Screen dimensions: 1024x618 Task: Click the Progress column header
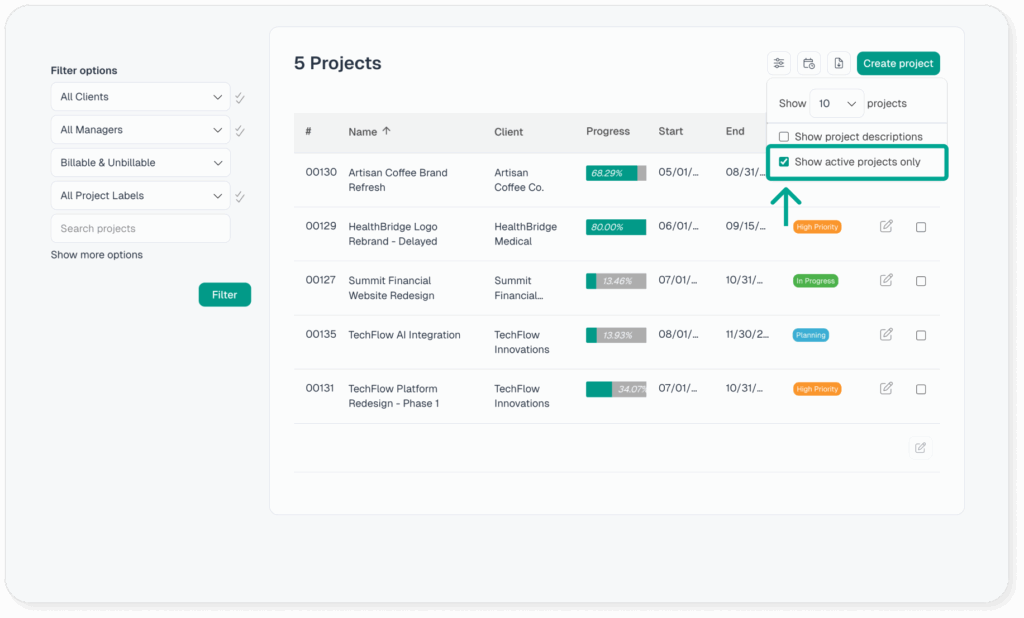click(x=608, y=131)
